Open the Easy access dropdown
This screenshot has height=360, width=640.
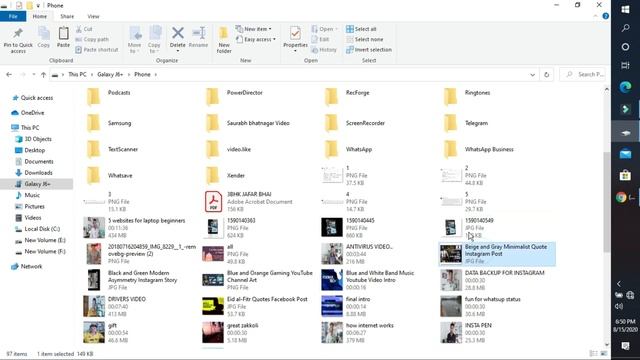pos(256,39)
